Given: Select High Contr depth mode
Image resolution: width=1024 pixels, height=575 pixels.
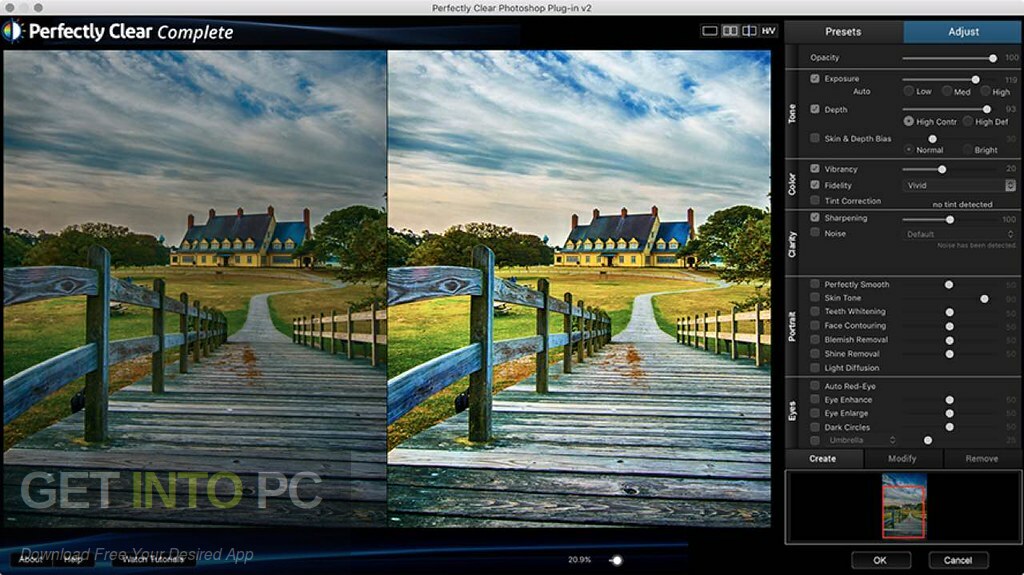Looking at the screenshot, I should [x=908, y=122].
